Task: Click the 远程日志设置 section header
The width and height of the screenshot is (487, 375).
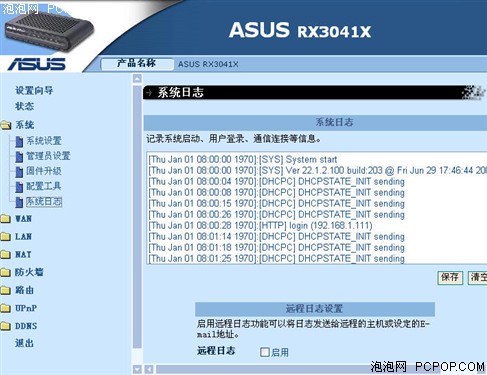Action: pyautogui.click(x=315, y=309)
